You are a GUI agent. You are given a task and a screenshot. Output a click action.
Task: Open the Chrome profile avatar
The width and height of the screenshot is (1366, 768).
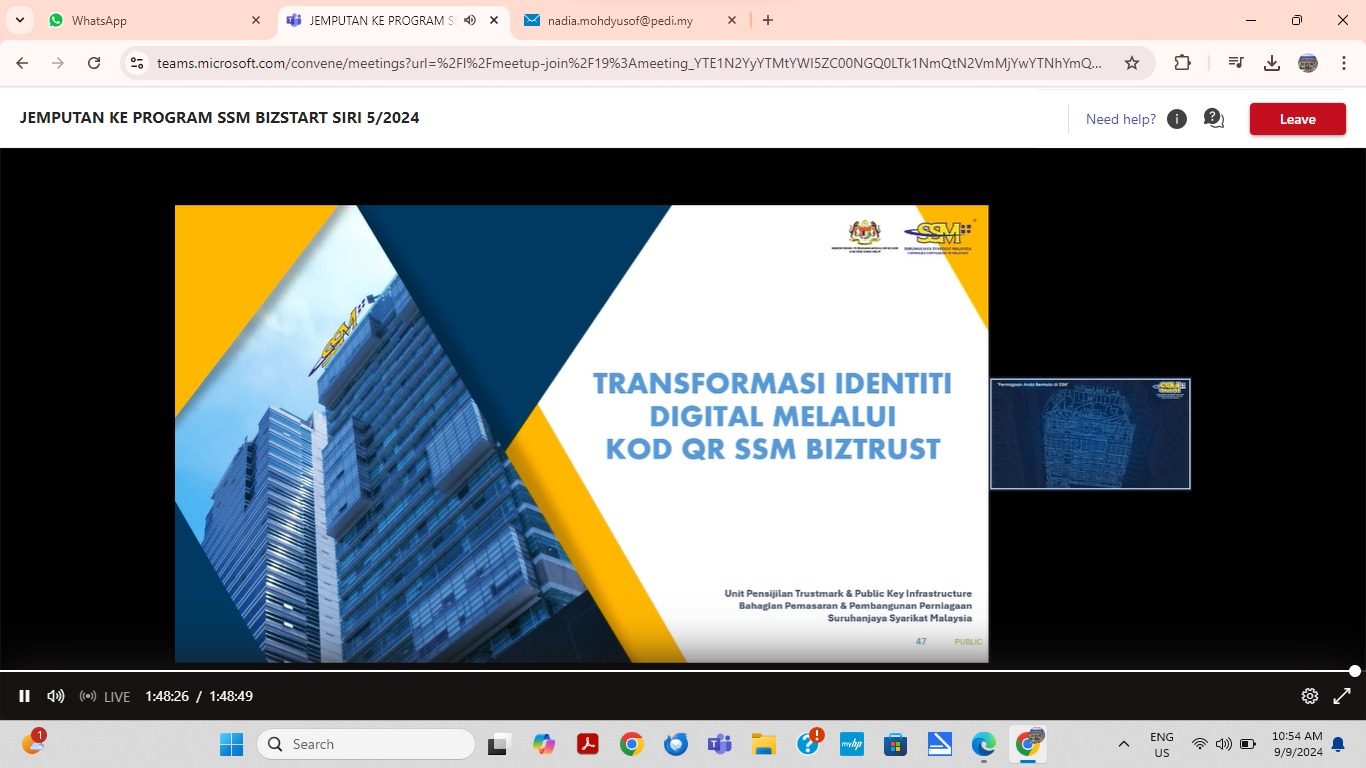[x=1308, y=63]
